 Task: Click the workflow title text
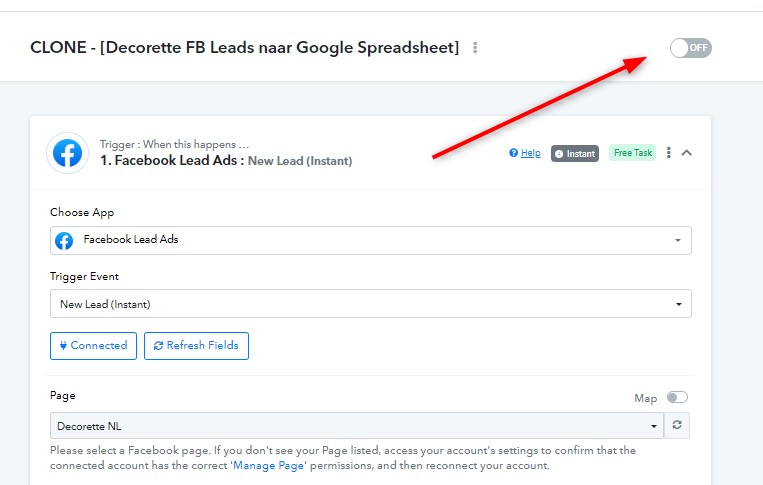(x=244, y=48)
